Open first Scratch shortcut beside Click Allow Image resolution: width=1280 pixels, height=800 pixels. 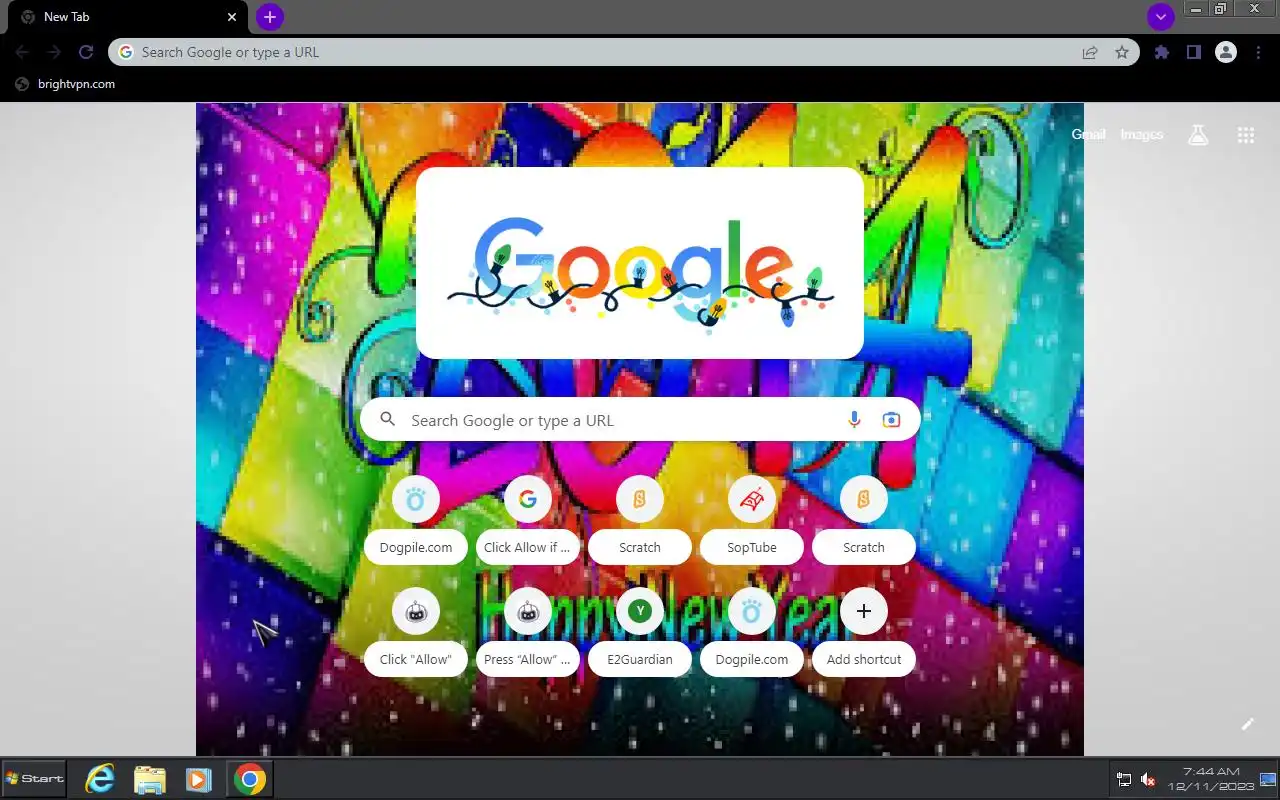pyautogui.click(x=640, y=520)
